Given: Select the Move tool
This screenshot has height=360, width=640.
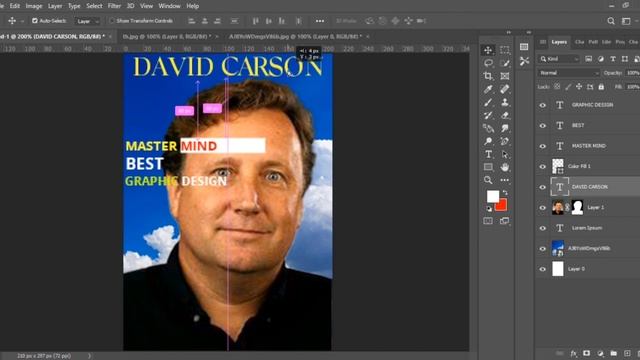Looking at the screenshot, I should click(x=488, y=50).
